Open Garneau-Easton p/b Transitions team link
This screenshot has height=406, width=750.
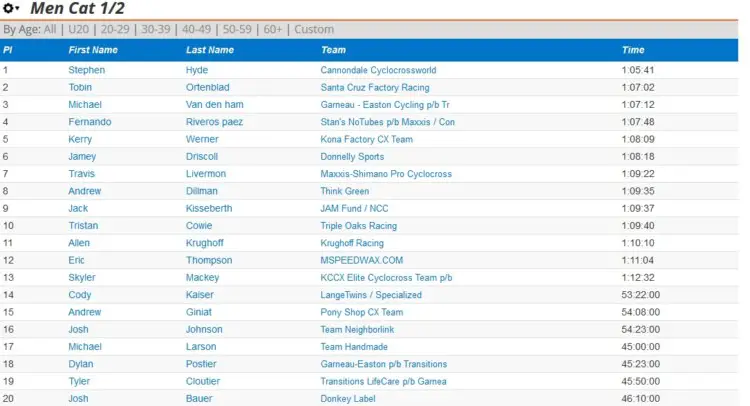point(384,364)
